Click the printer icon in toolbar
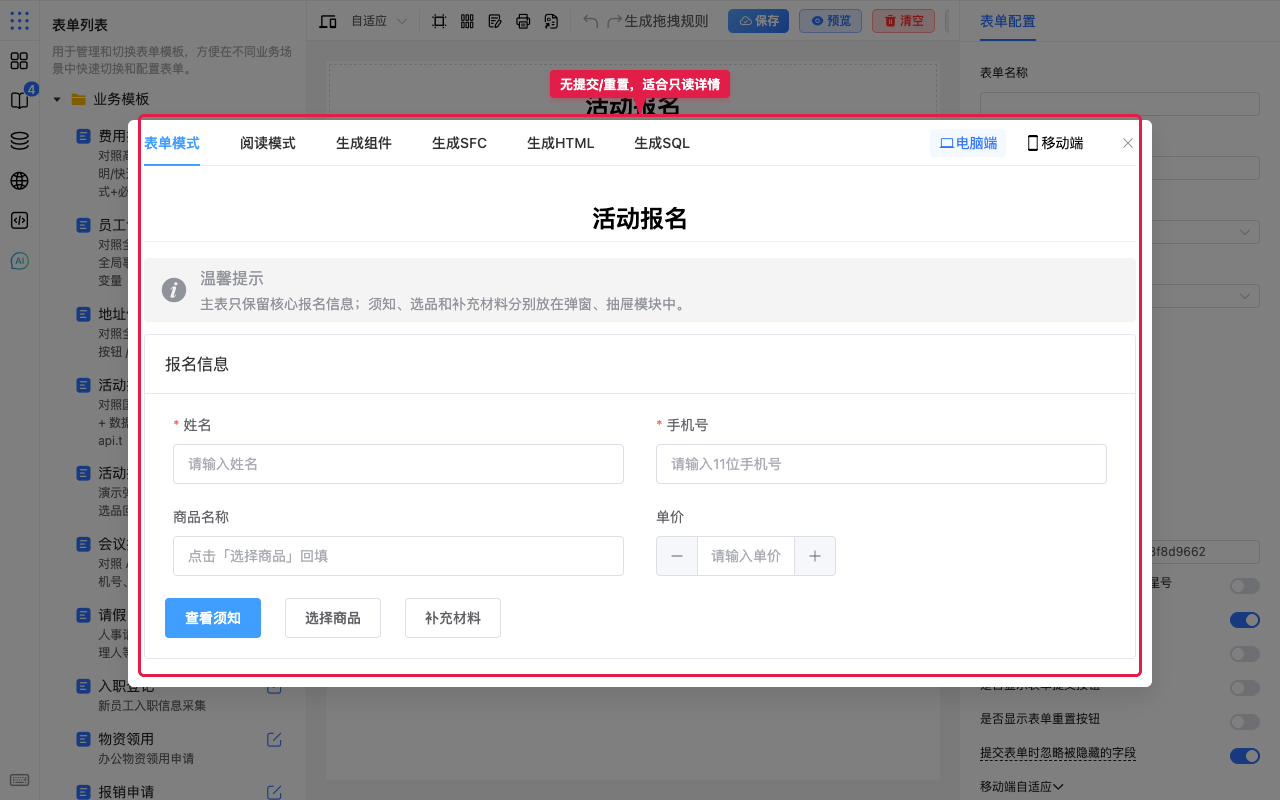 click(x=523, y=21)
